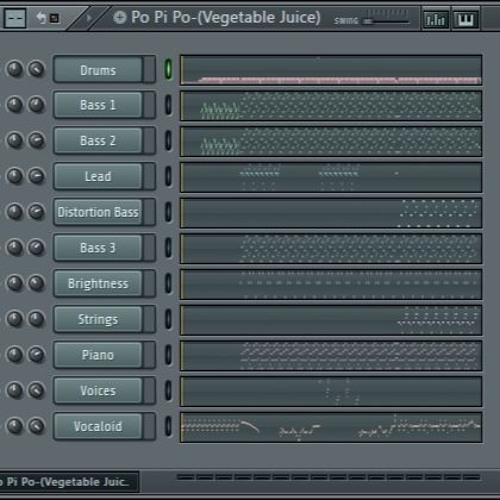Open the graph editor icon
The height and width of the screenshot is (500, 500).
click(436, 19)
